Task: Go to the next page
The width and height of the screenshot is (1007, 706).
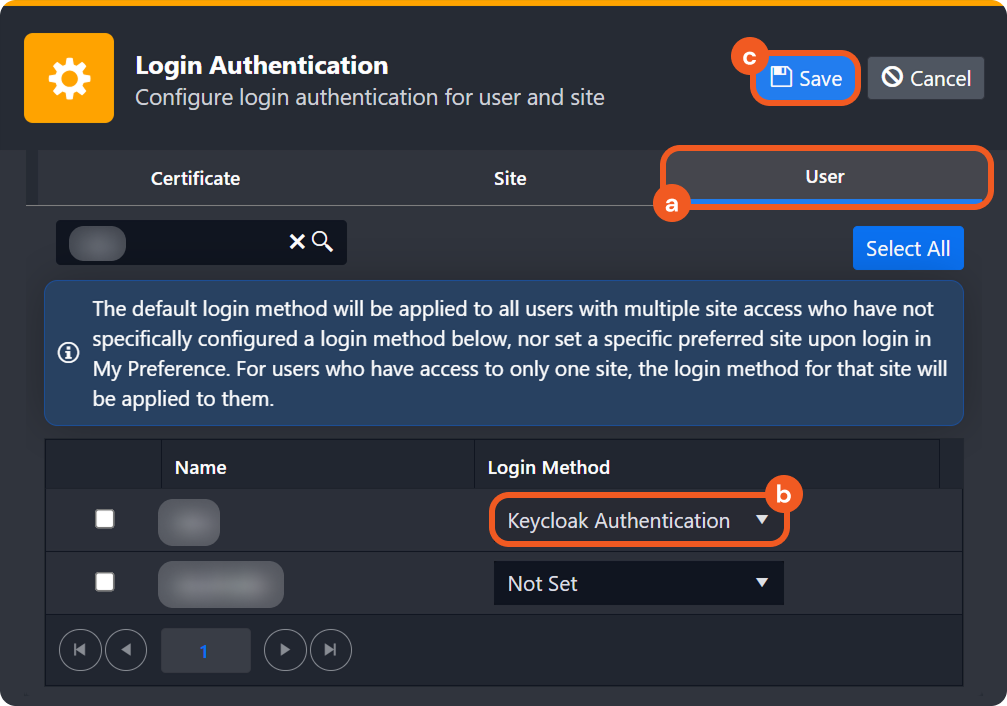Action: pos(285,650)
